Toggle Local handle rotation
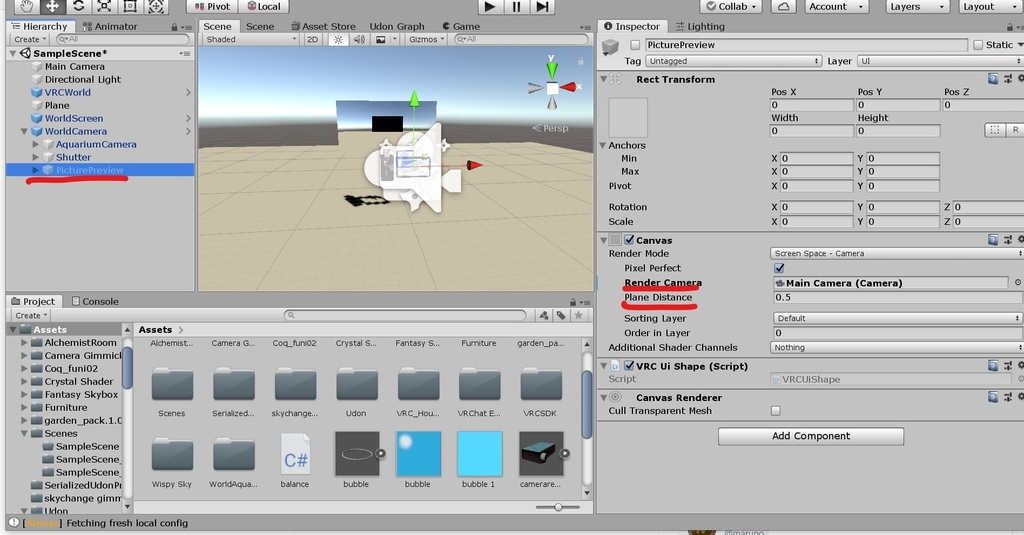The width and height of the screenshot is (1024, 535). pos(264,7)
